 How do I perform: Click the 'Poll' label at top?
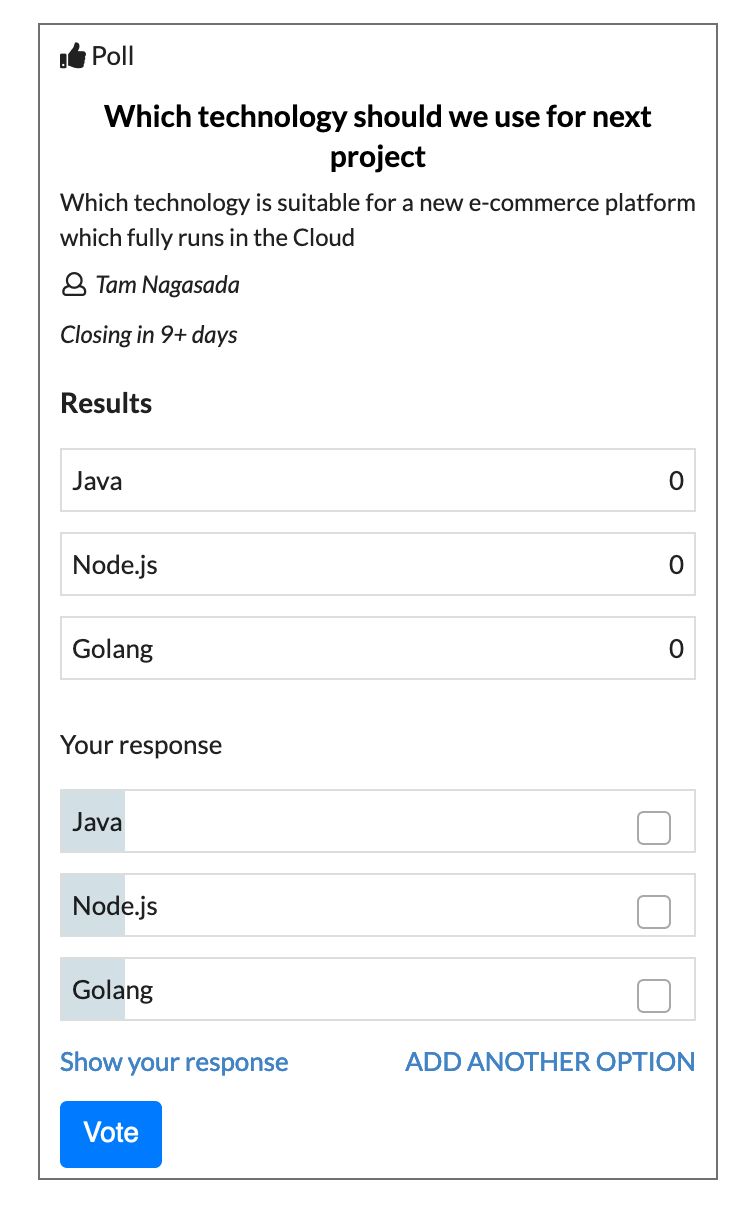113,57
